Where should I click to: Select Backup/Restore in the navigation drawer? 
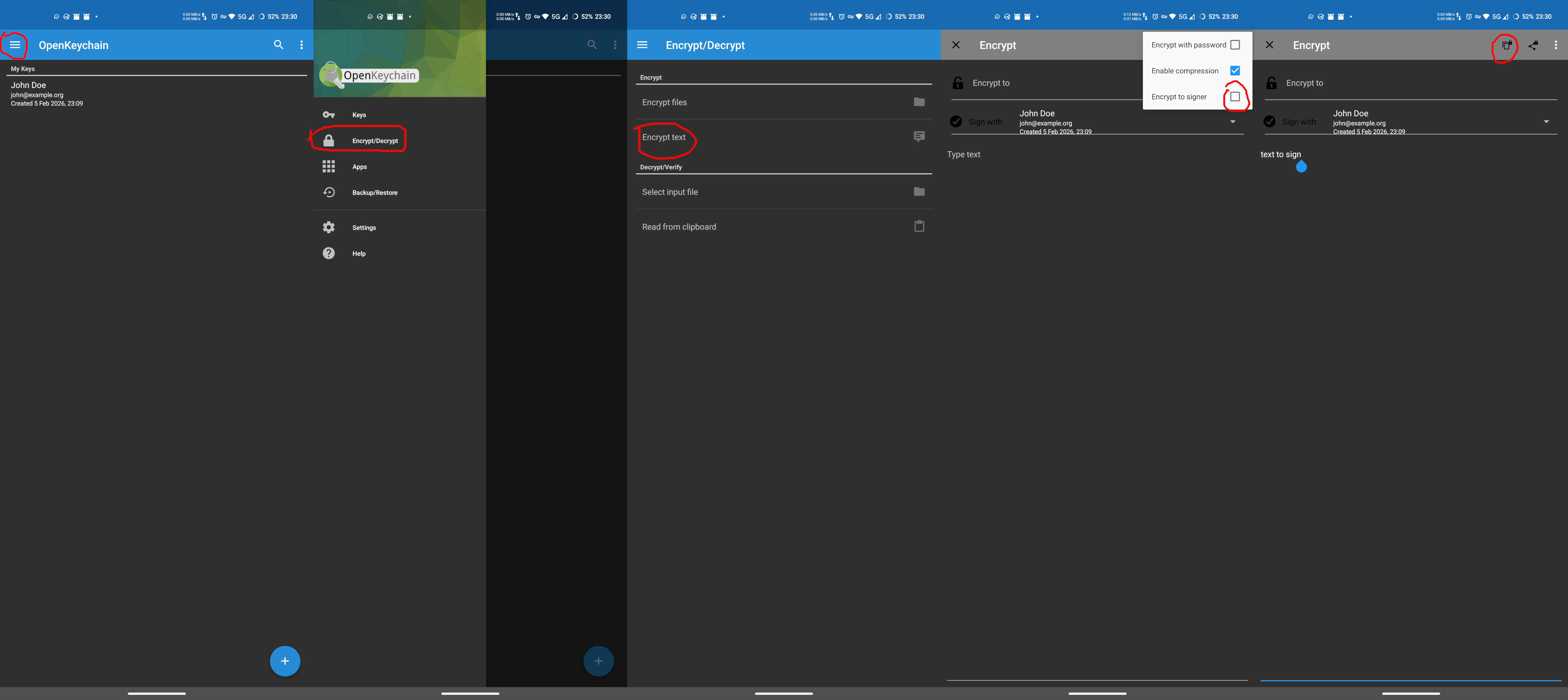(x=374, y=193)
